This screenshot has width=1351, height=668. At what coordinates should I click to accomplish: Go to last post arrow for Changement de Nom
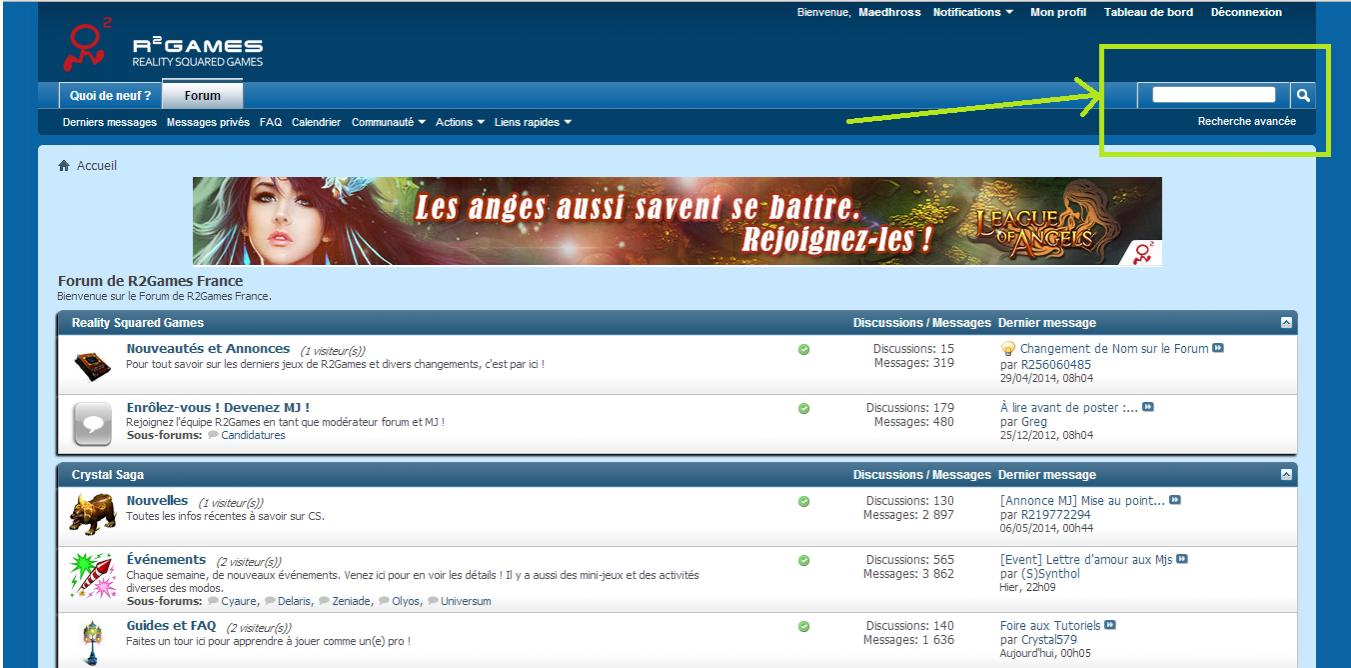(1218, 348)
